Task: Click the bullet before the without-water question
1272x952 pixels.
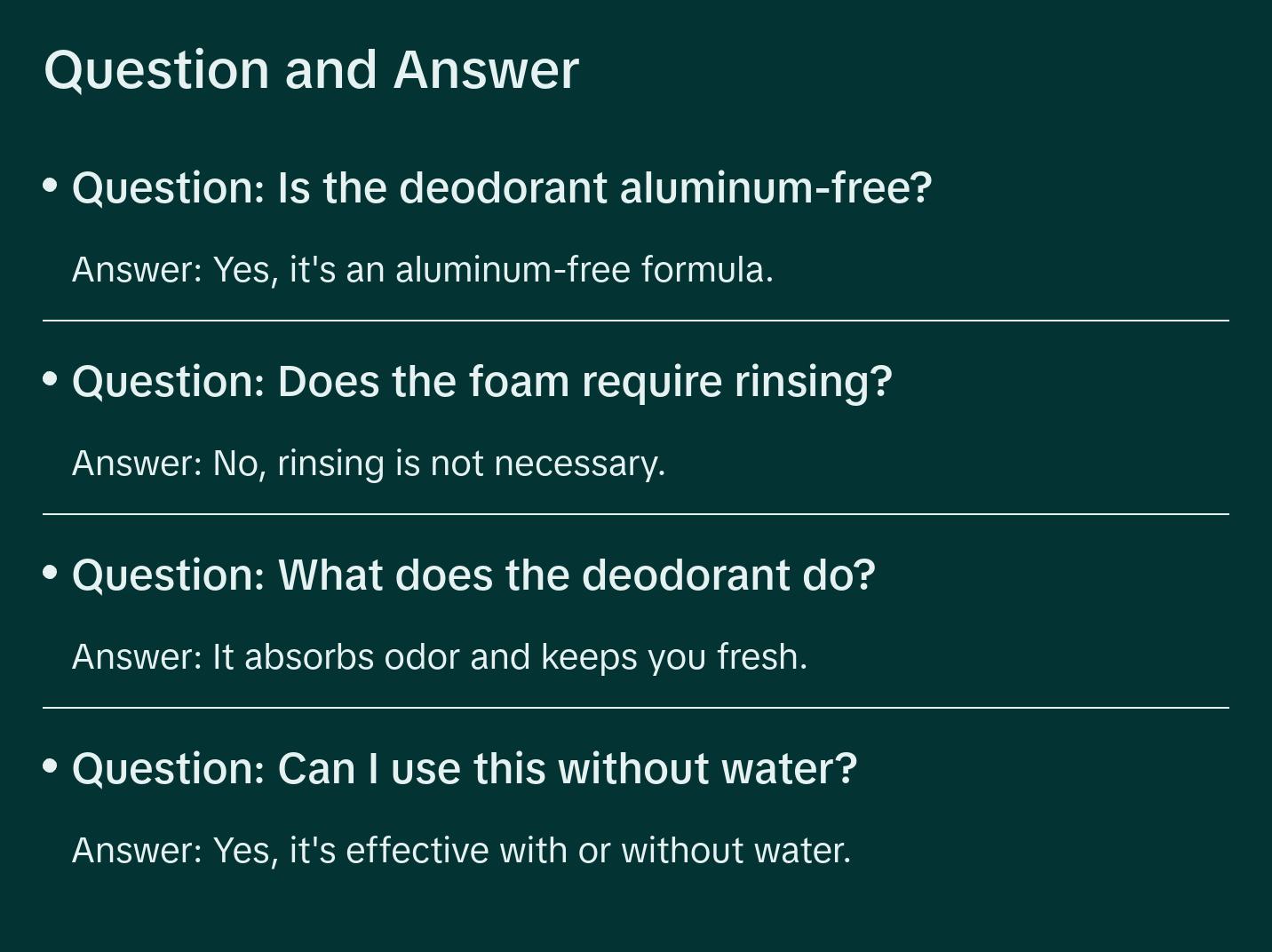Action: coord(51,766)
